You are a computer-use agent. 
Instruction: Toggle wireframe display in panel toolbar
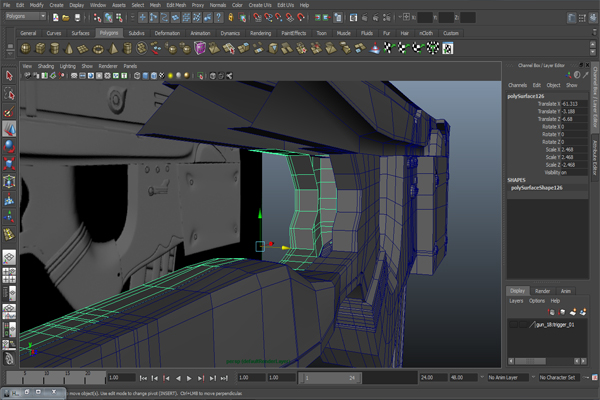[x=137, y=76]
